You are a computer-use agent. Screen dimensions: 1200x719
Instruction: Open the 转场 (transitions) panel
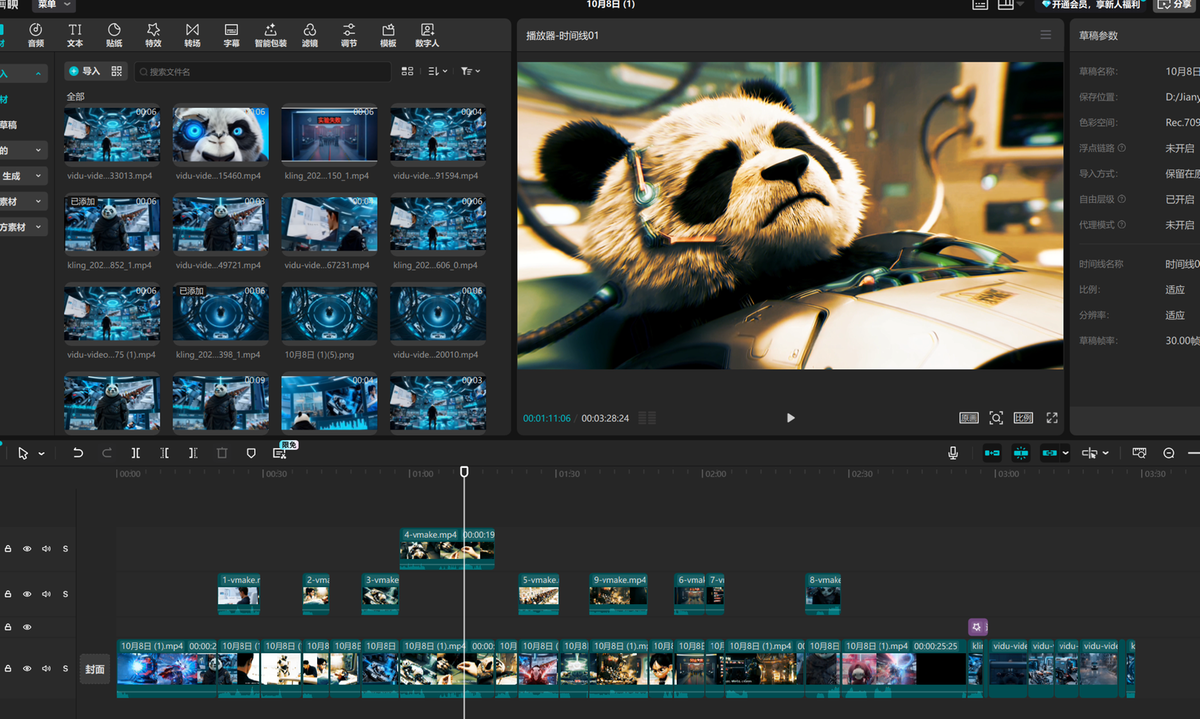[192, 35]
